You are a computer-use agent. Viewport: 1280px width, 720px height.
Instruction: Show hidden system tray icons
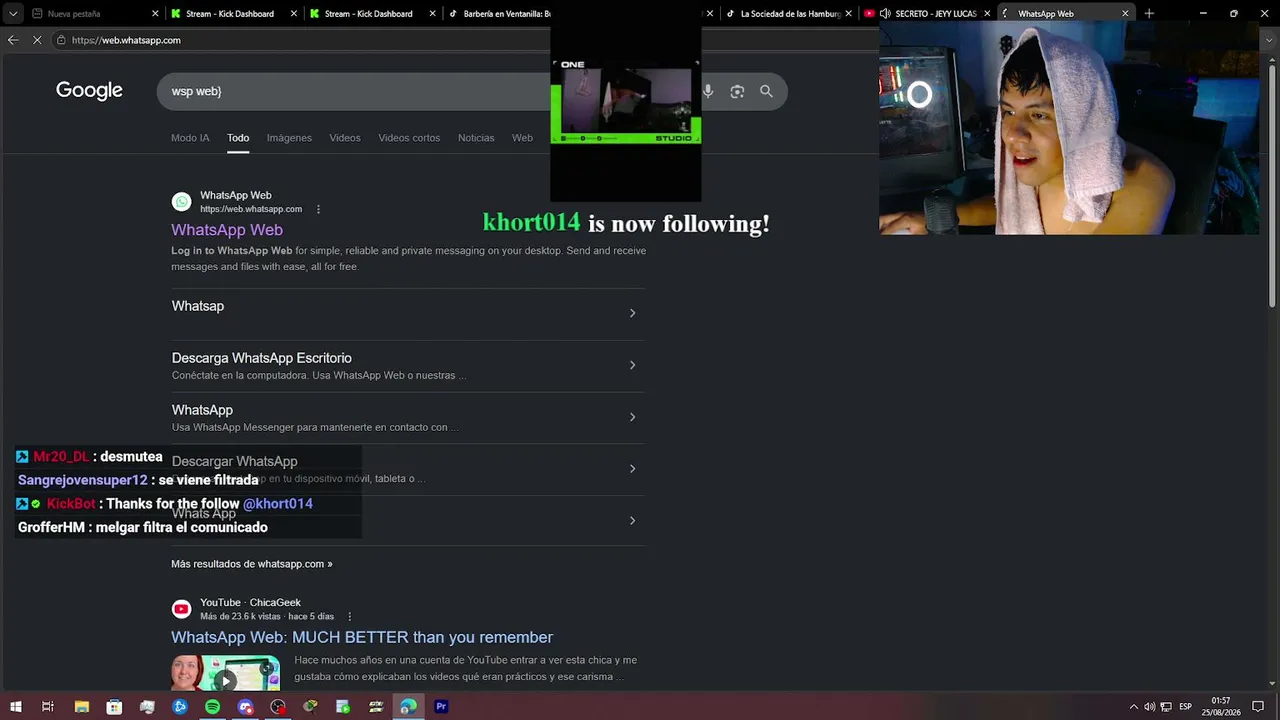click(1133, 707)
